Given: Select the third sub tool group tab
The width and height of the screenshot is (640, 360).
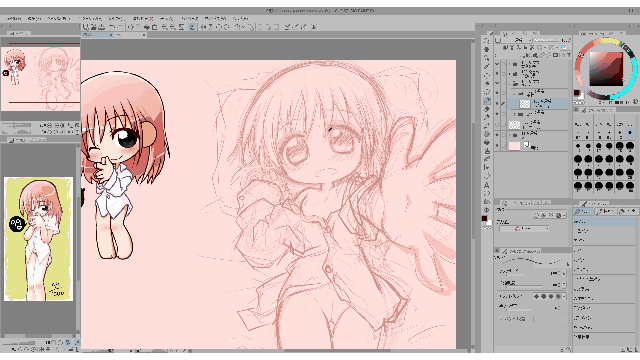Looking at the screenshot, I should (x=627, y=211).
